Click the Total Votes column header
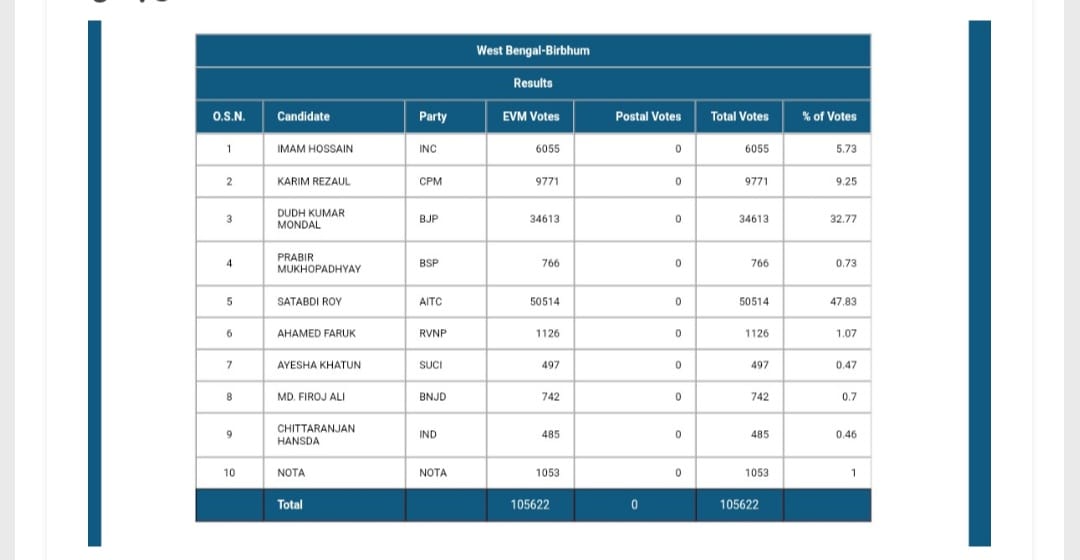This screenshot has height=560, width=1080. coord(739,116)
